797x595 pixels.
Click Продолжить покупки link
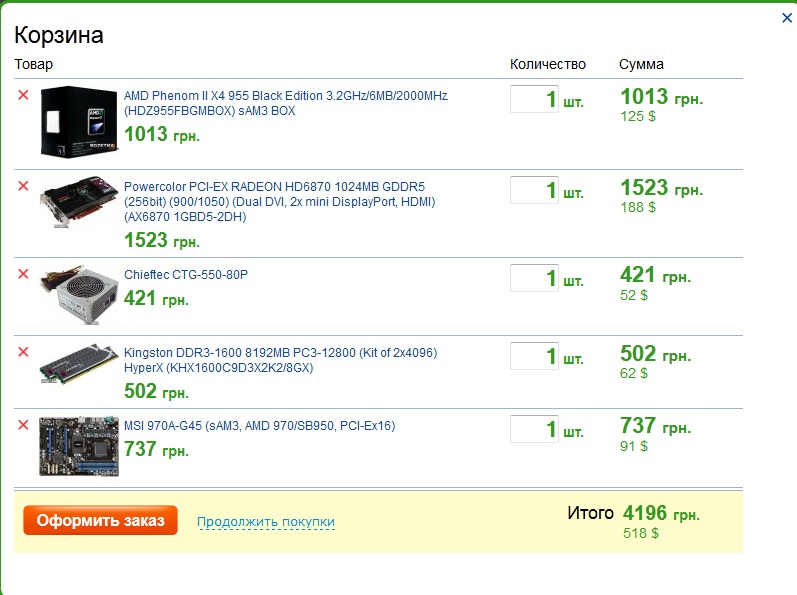266,522
